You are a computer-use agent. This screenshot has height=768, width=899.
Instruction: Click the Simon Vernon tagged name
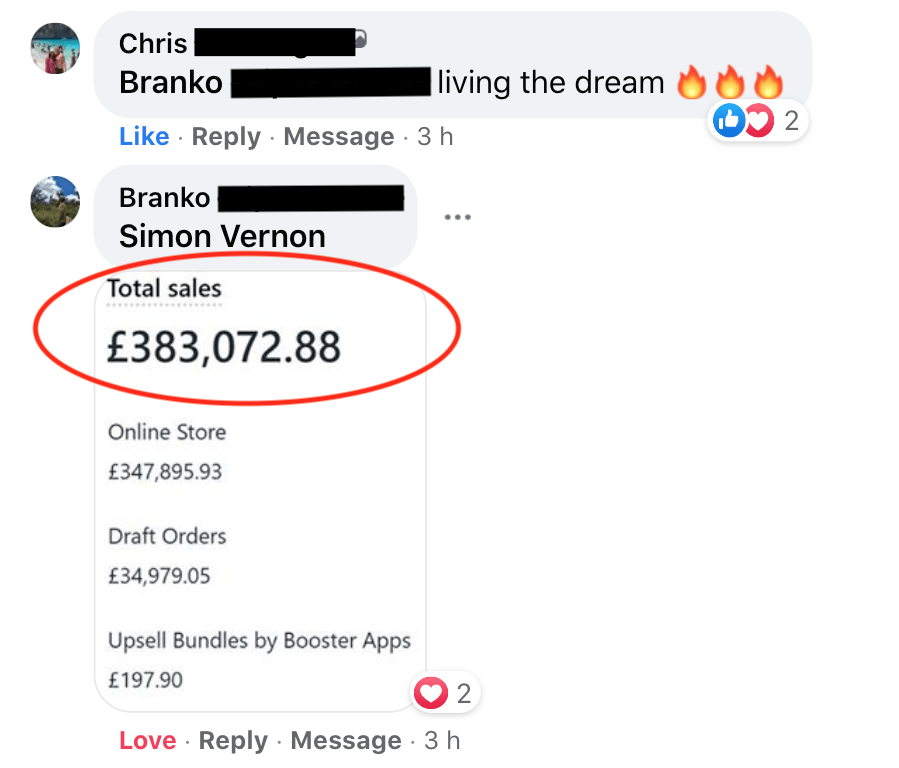coord(222,236)
